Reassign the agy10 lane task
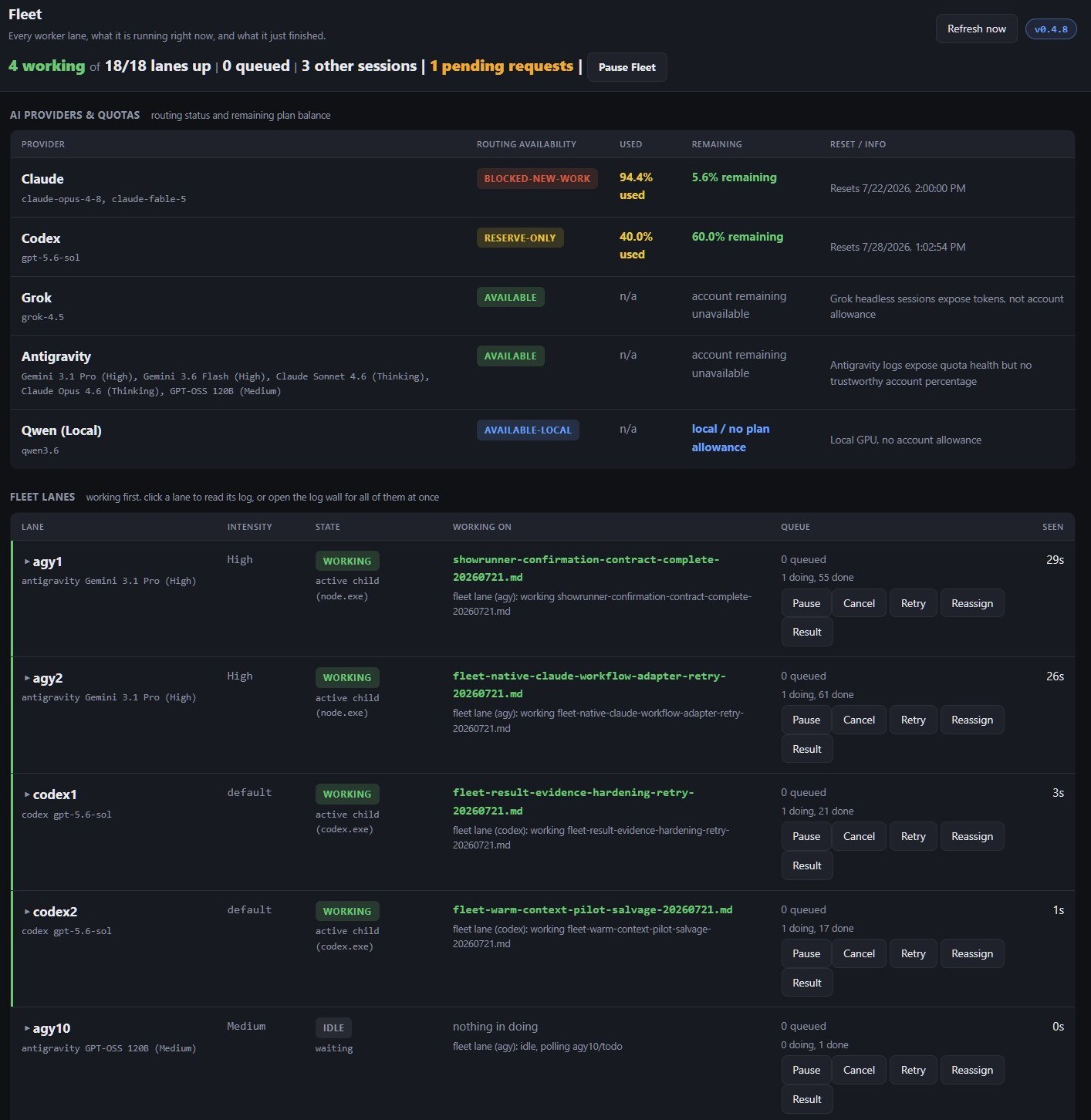Viewport: 1091px width, 1120px height. click(x=972, y=1070)
